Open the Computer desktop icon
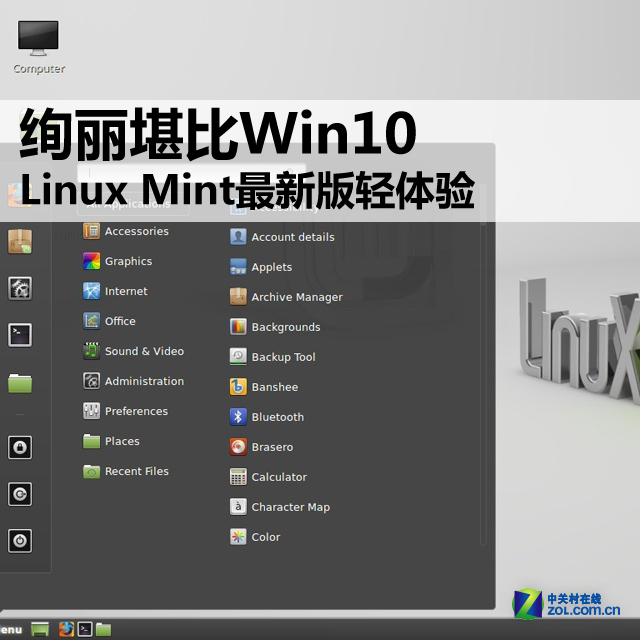The height and width of the screenshot is (640, 640). coord(38,47)
